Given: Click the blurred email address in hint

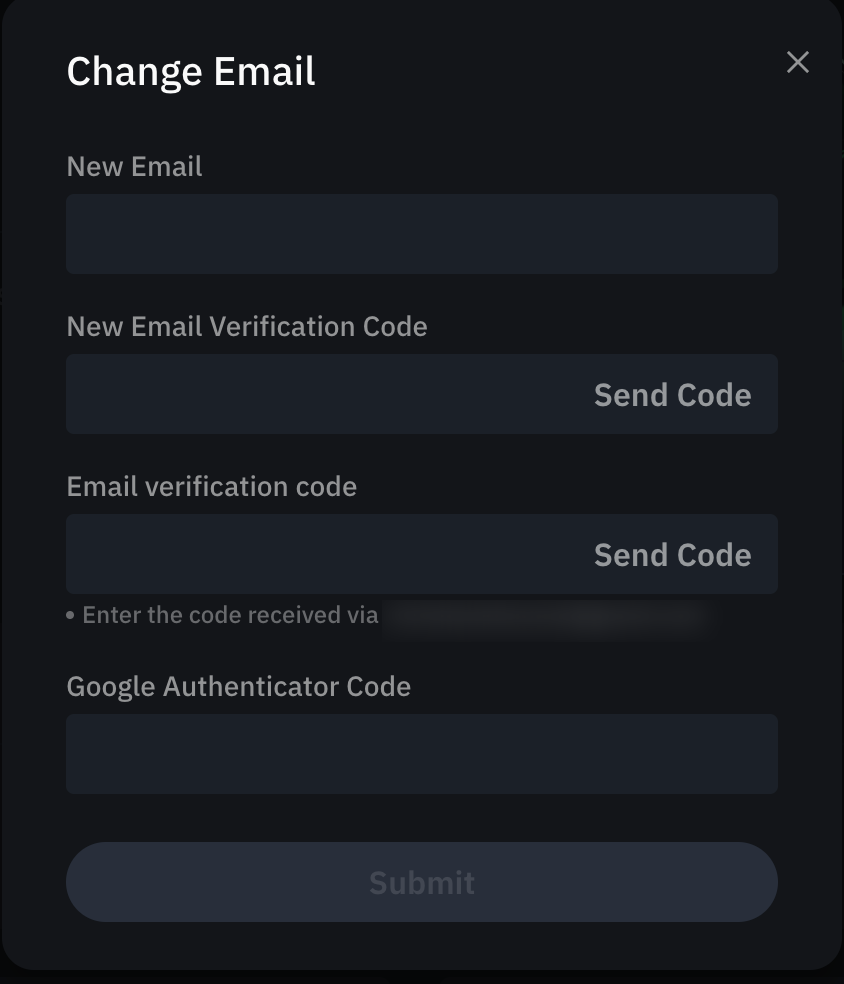Looking at the screenshot, I should (x=546, y=616).
